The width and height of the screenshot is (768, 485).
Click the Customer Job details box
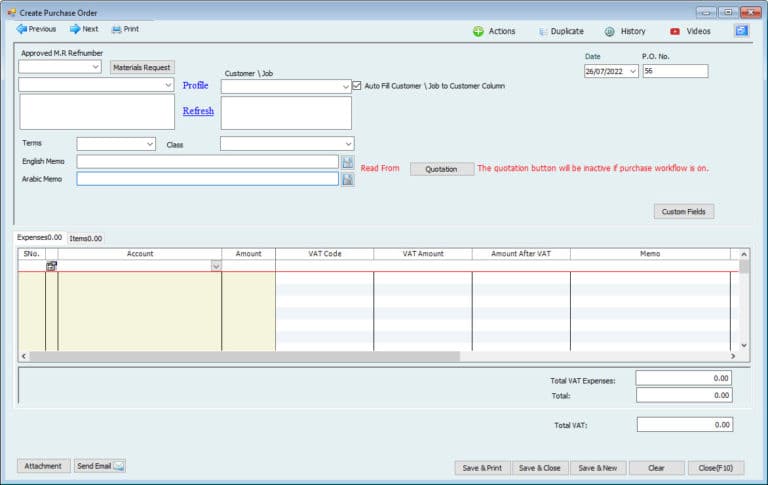[x=286, y=113]
